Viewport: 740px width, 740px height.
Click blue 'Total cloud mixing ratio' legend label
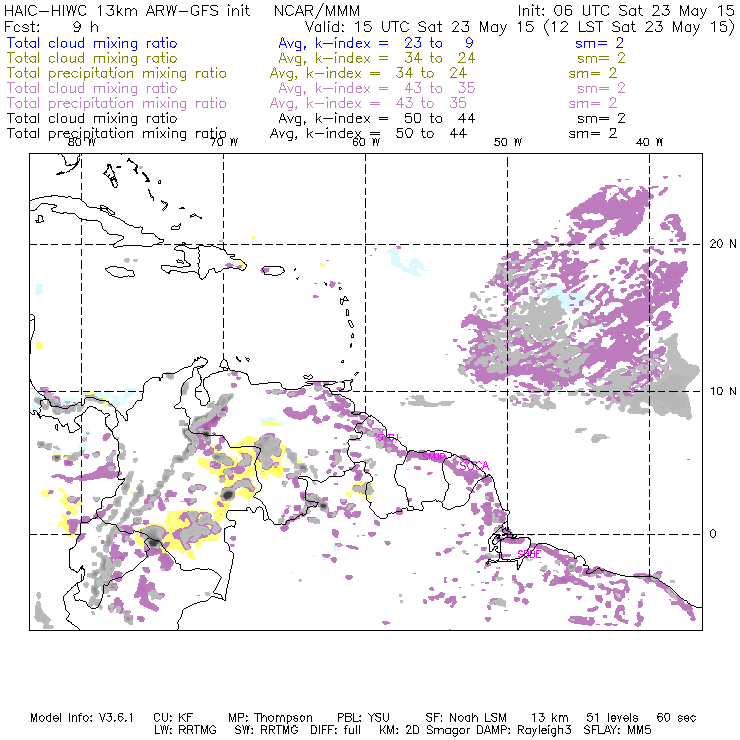tap(92, 43)
